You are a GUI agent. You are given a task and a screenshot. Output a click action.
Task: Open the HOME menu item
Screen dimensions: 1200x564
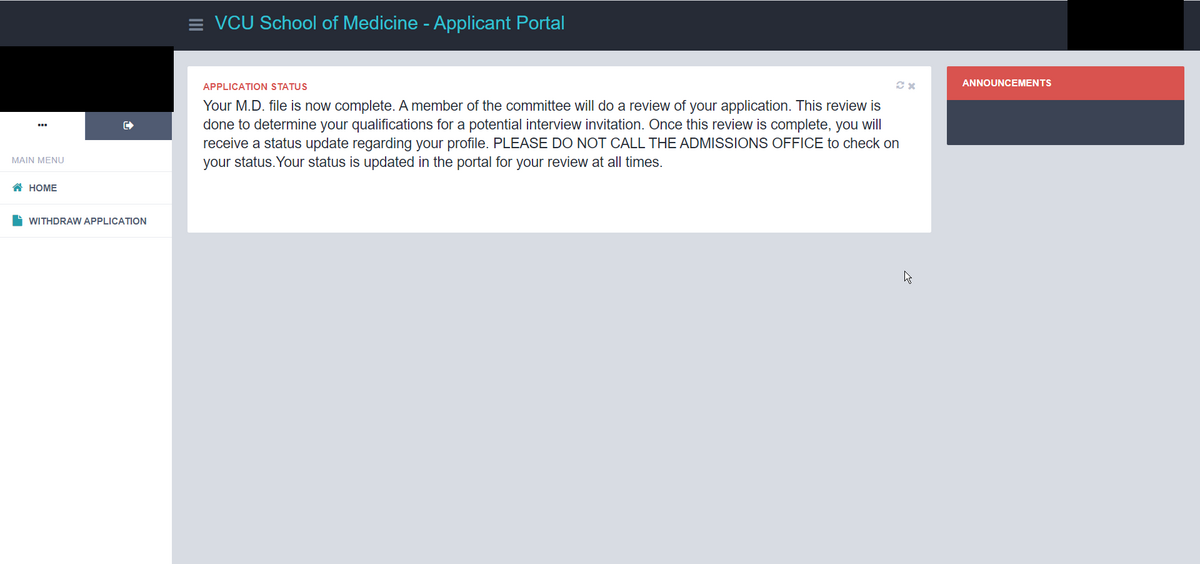[x=86, y=188]
